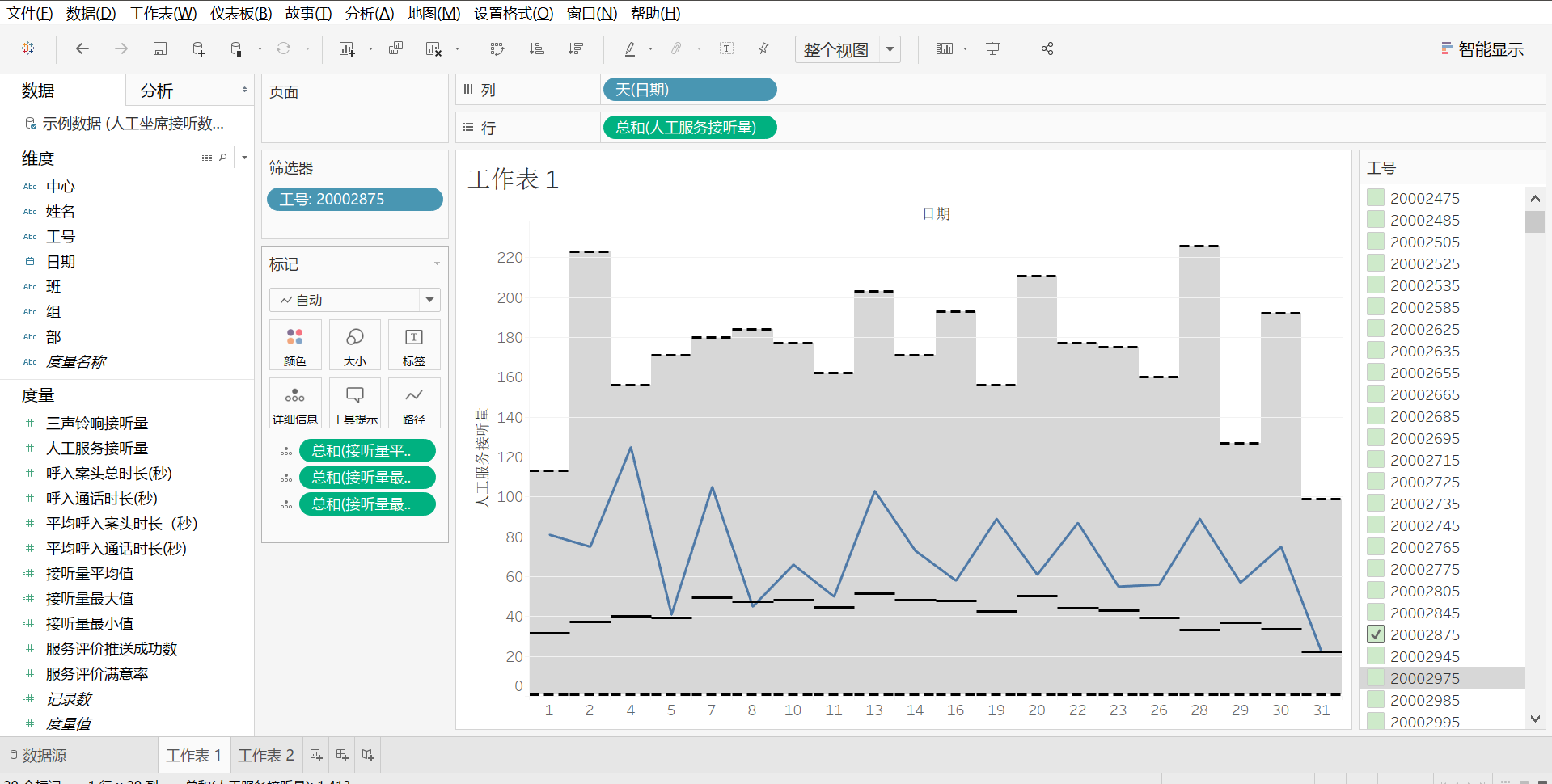Click the sample data source name
The width and height of the screenshot is (1552, 784).
pos(133,123)
